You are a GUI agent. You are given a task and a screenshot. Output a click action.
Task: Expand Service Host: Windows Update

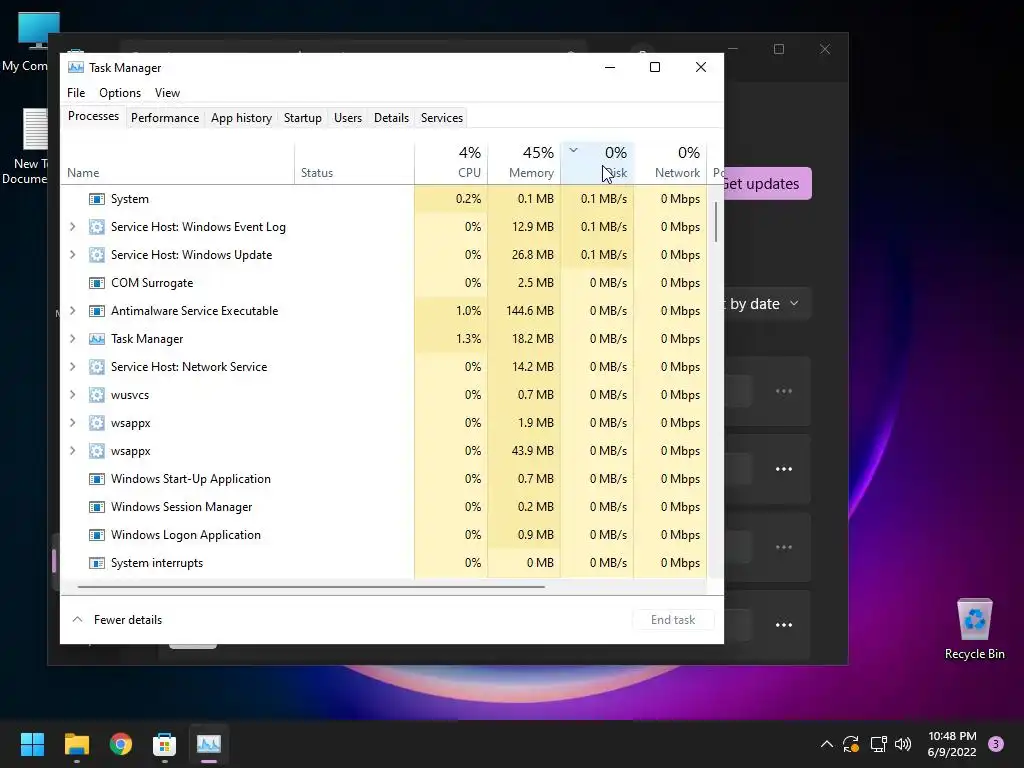[x=72, y=255]
